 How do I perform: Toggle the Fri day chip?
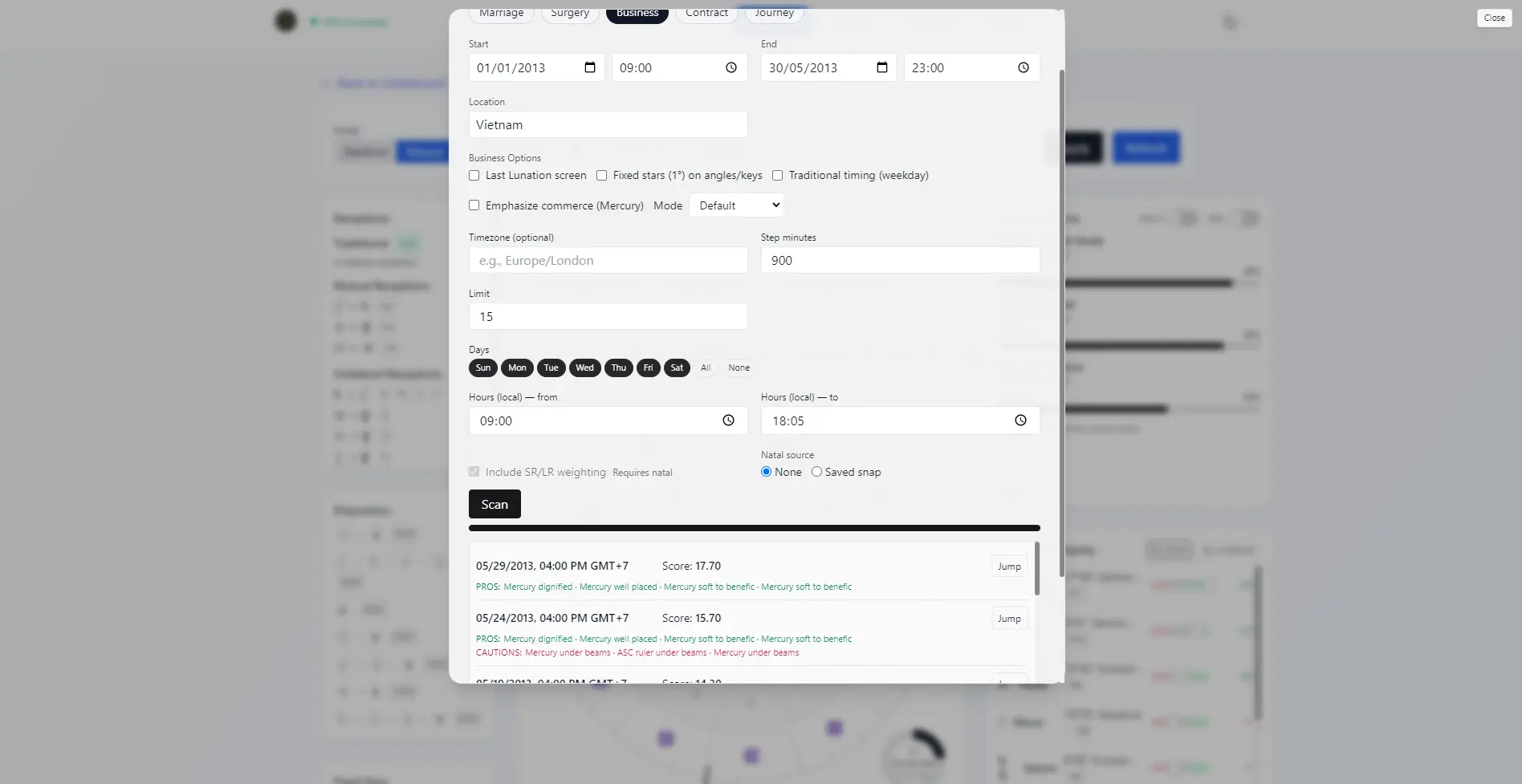(x=649, y=368)
